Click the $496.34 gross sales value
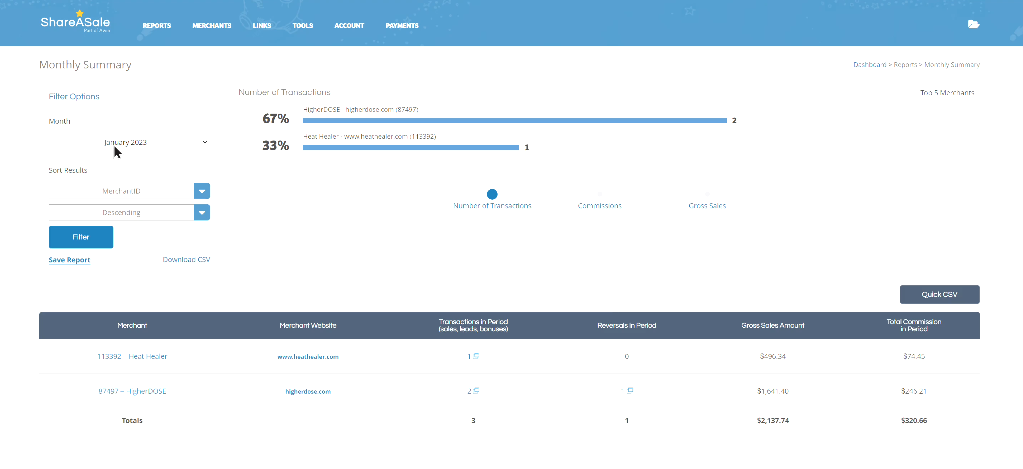Screen dimensions: 1023x469 [x=772, y=357]
